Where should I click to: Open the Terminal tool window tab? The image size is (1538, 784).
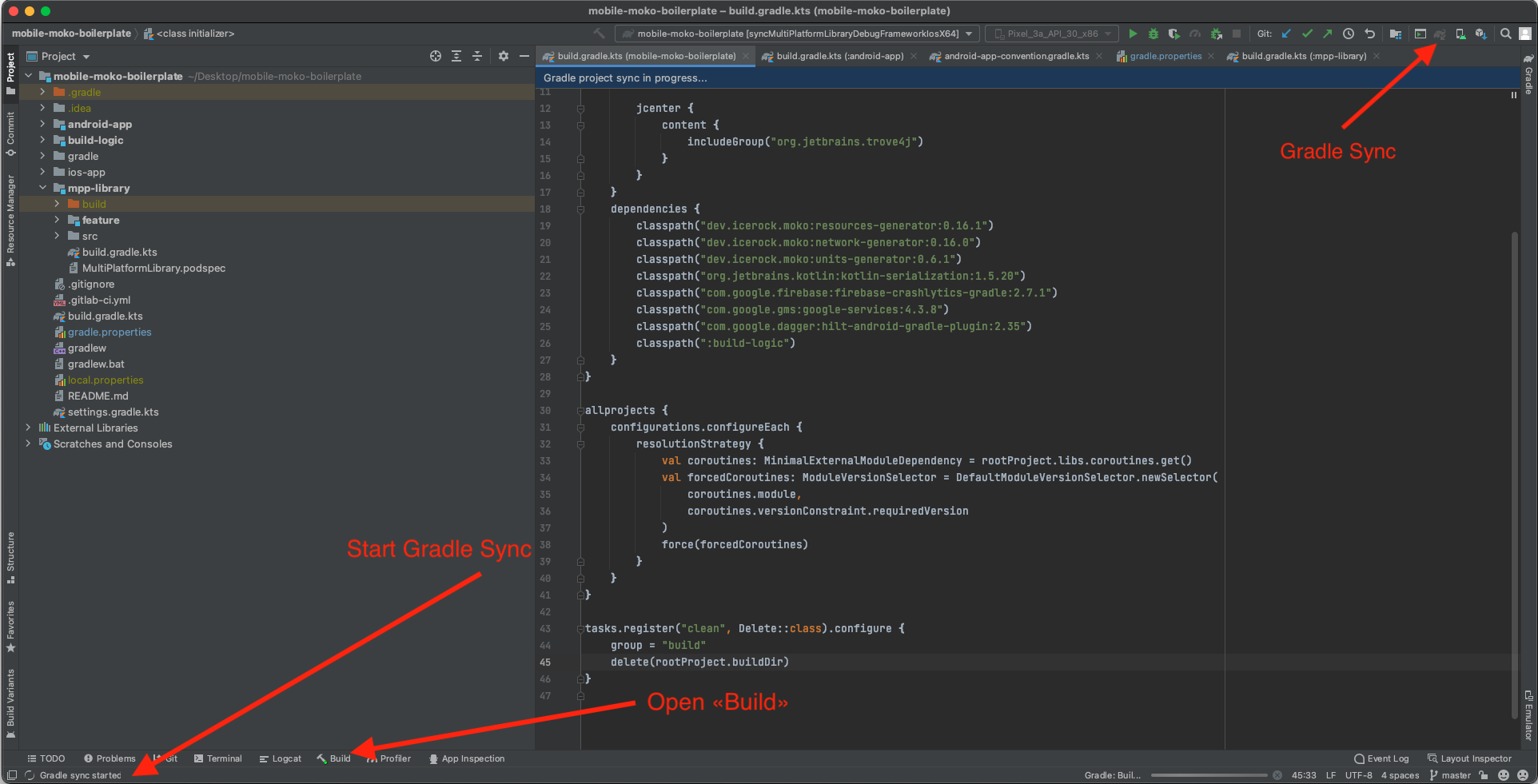(x=217, y=758)
